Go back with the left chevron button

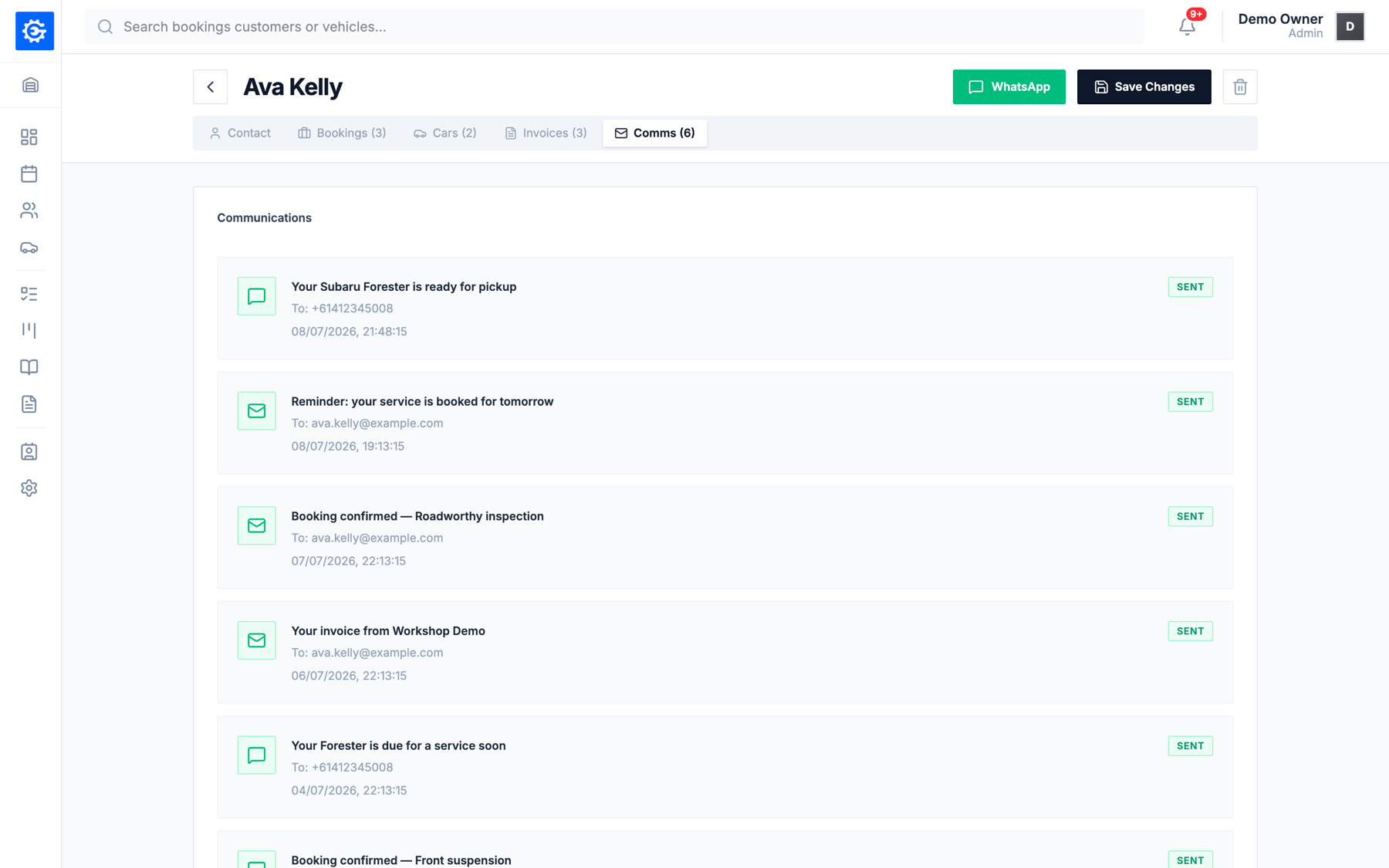click(210, 87)
